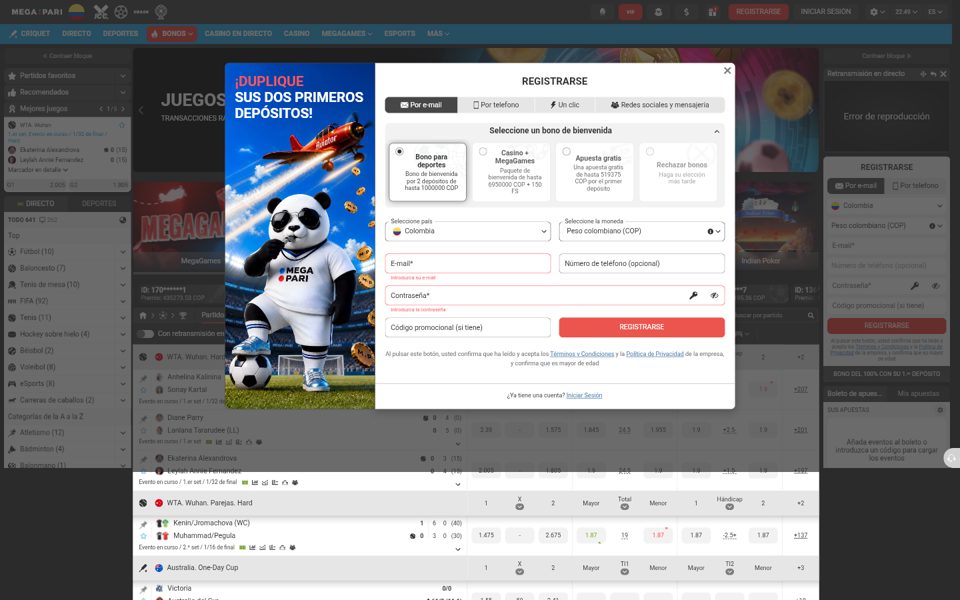Select the Rechazar bonos radio option

[650, 151]
